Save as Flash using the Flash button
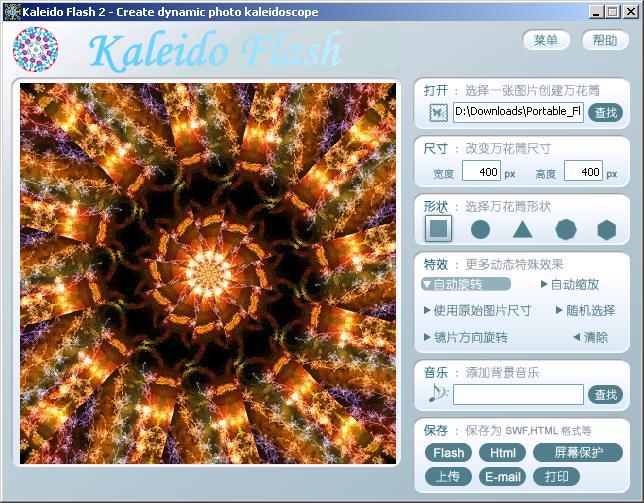The height and width of the screenshot is (503, 644). [449, 453]
